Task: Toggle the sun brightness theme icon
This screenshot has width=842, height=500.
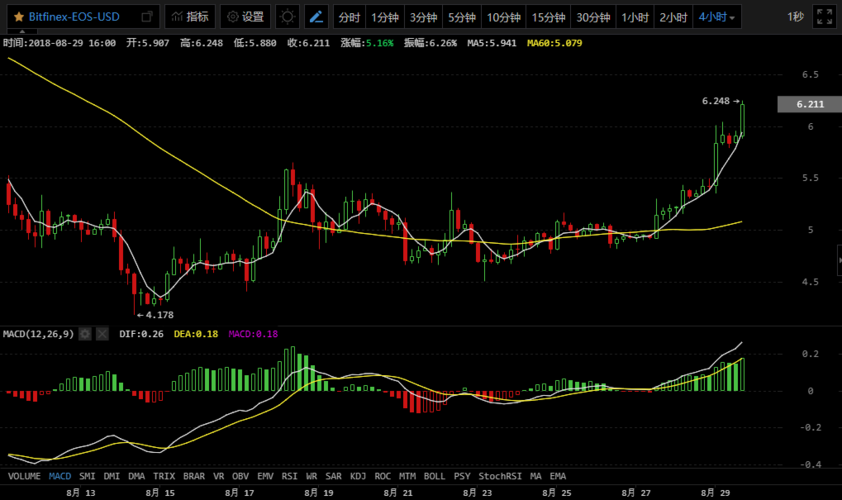Action: [287, 17]
